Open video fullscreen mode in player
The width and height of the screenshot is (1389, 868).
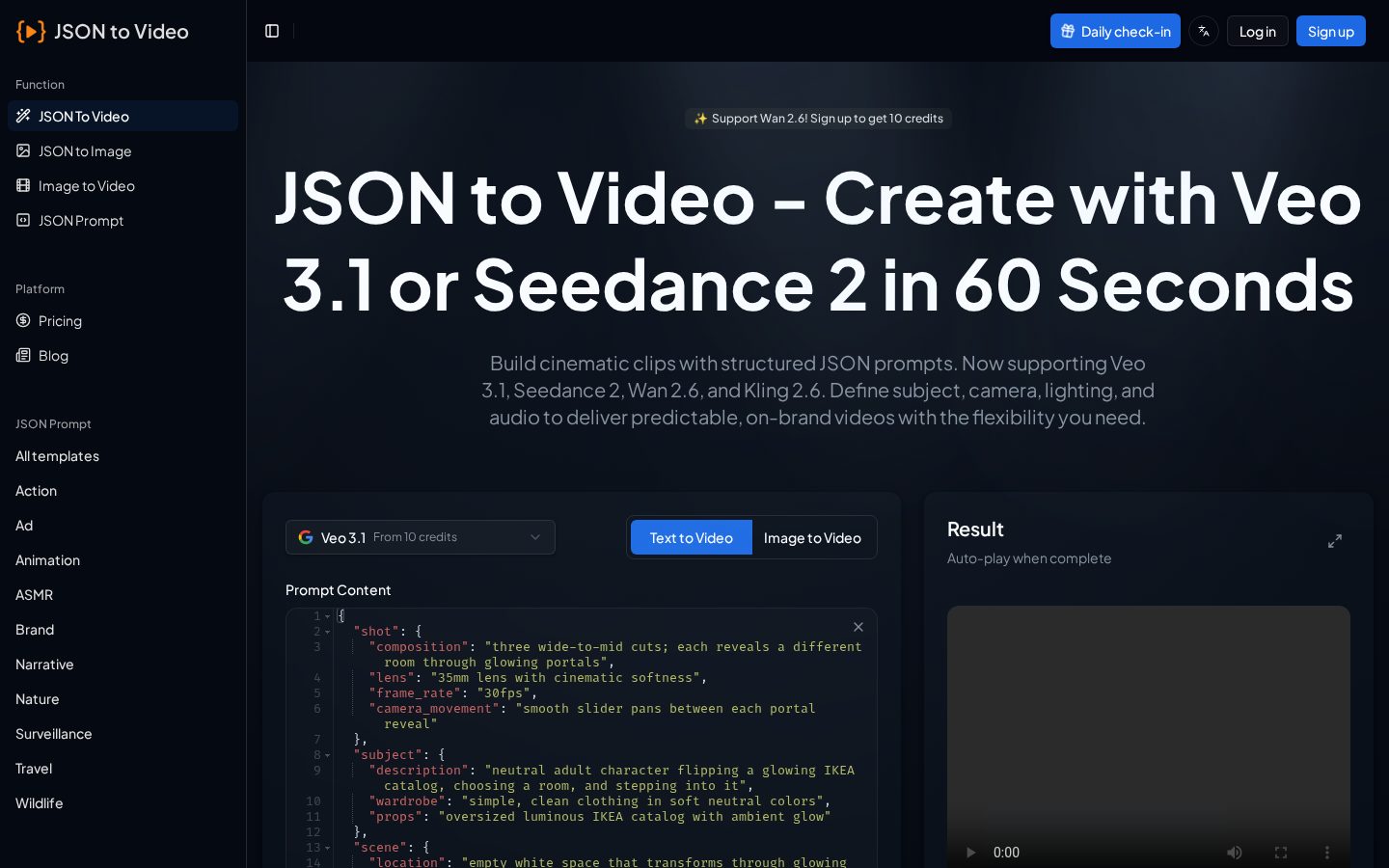(1281, 852)
